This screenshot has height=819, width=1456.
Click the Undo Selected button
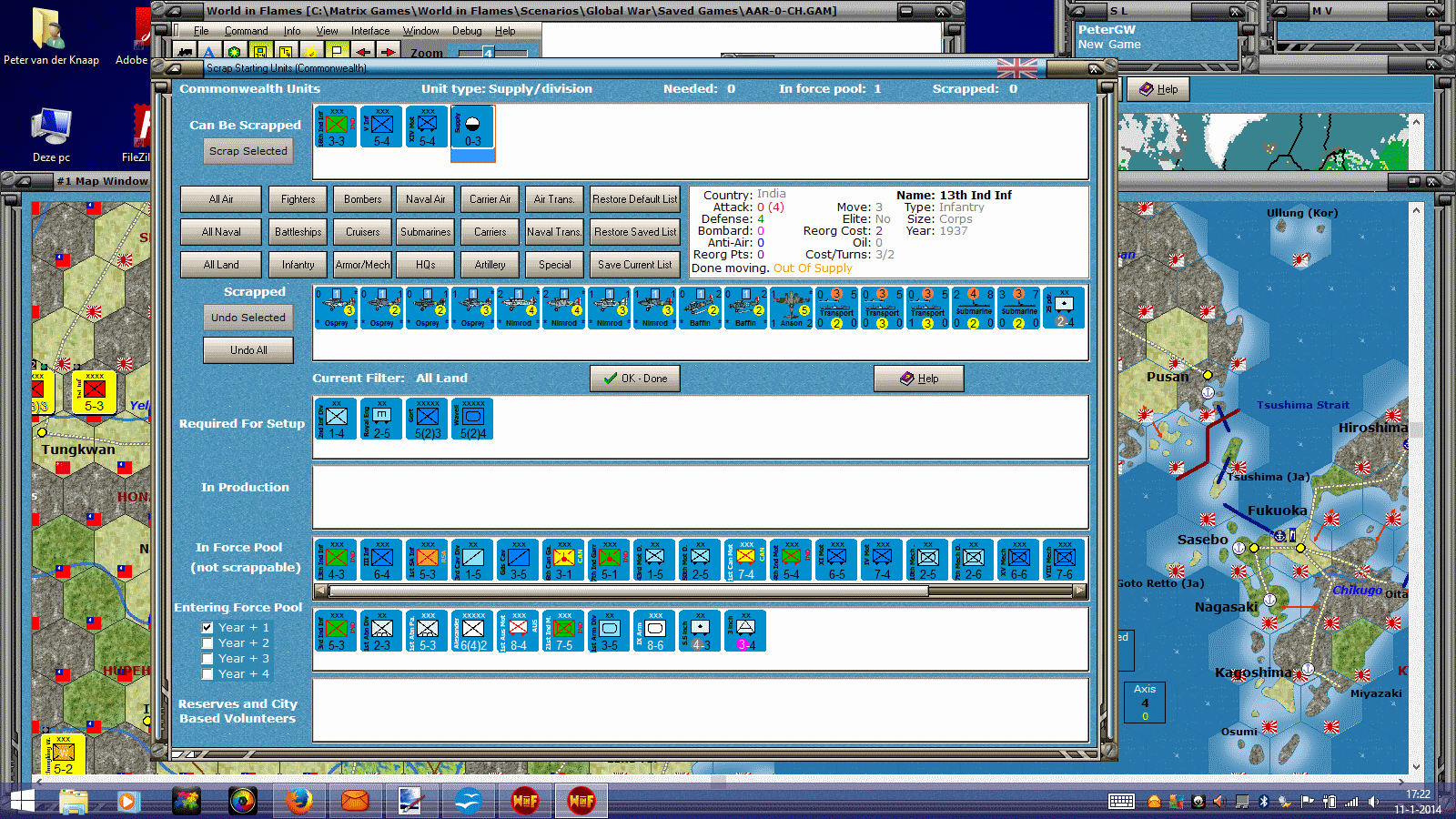(248, 318)
